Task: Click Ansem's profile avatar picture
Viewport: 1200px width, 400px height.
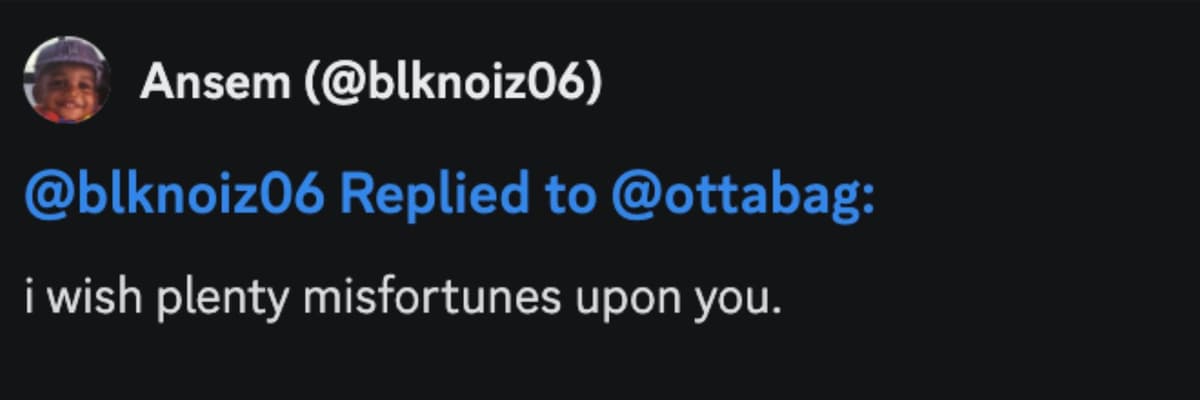Action: coord(66,81)
